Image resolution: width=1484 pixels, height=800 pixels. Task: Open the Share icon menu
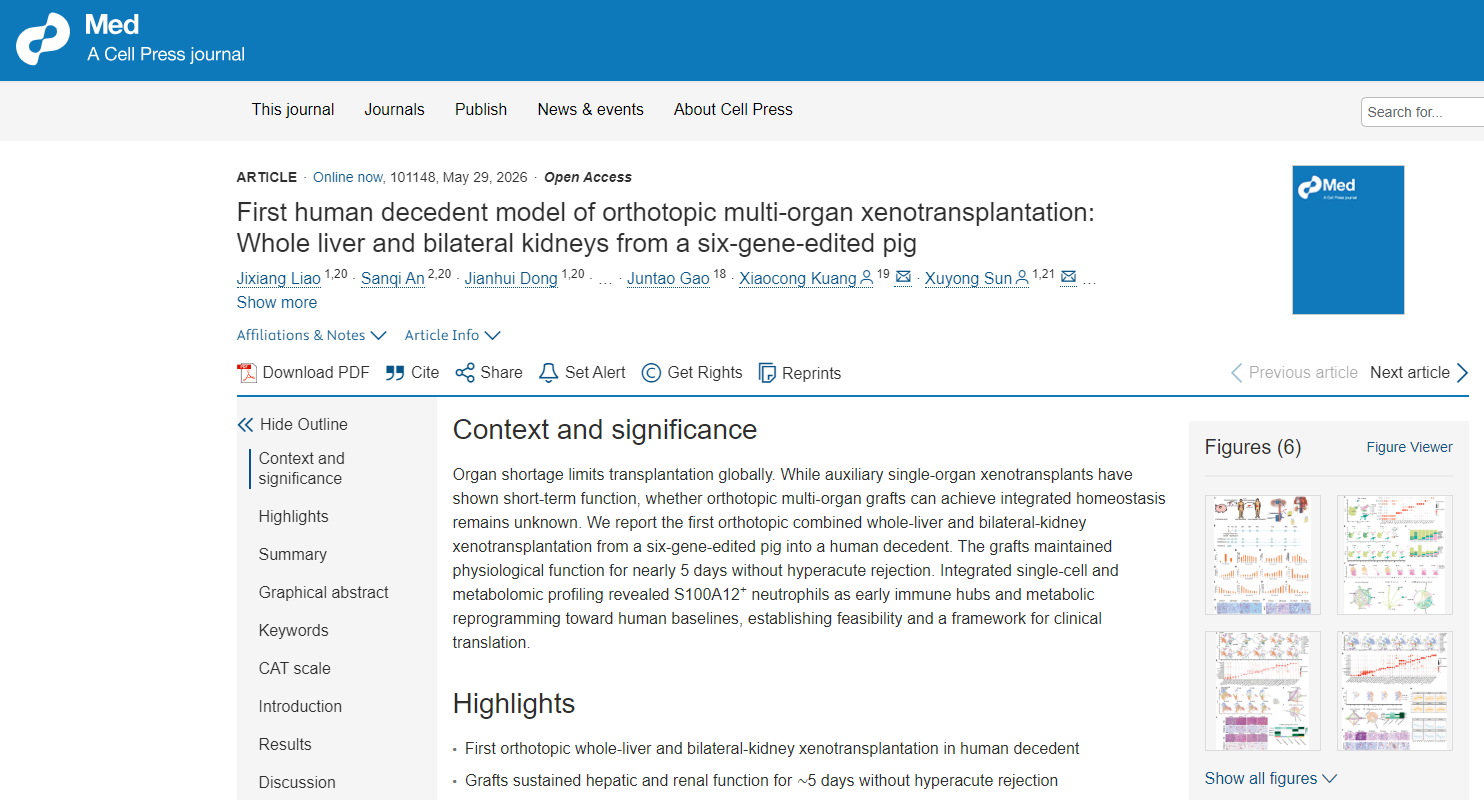pos(465,373)
